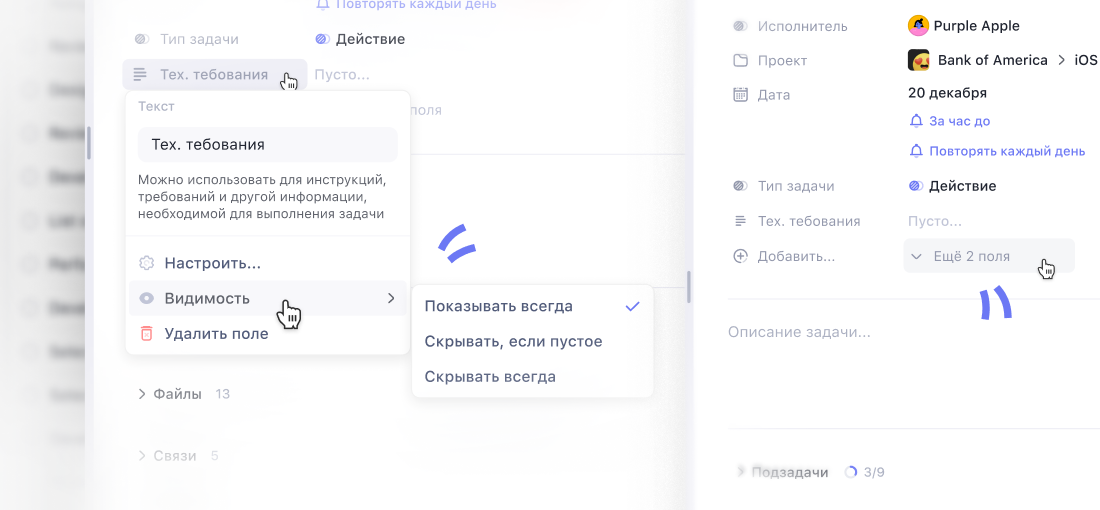
Task: Click the folder icon beside Проект
Action: tap(740, 60)
